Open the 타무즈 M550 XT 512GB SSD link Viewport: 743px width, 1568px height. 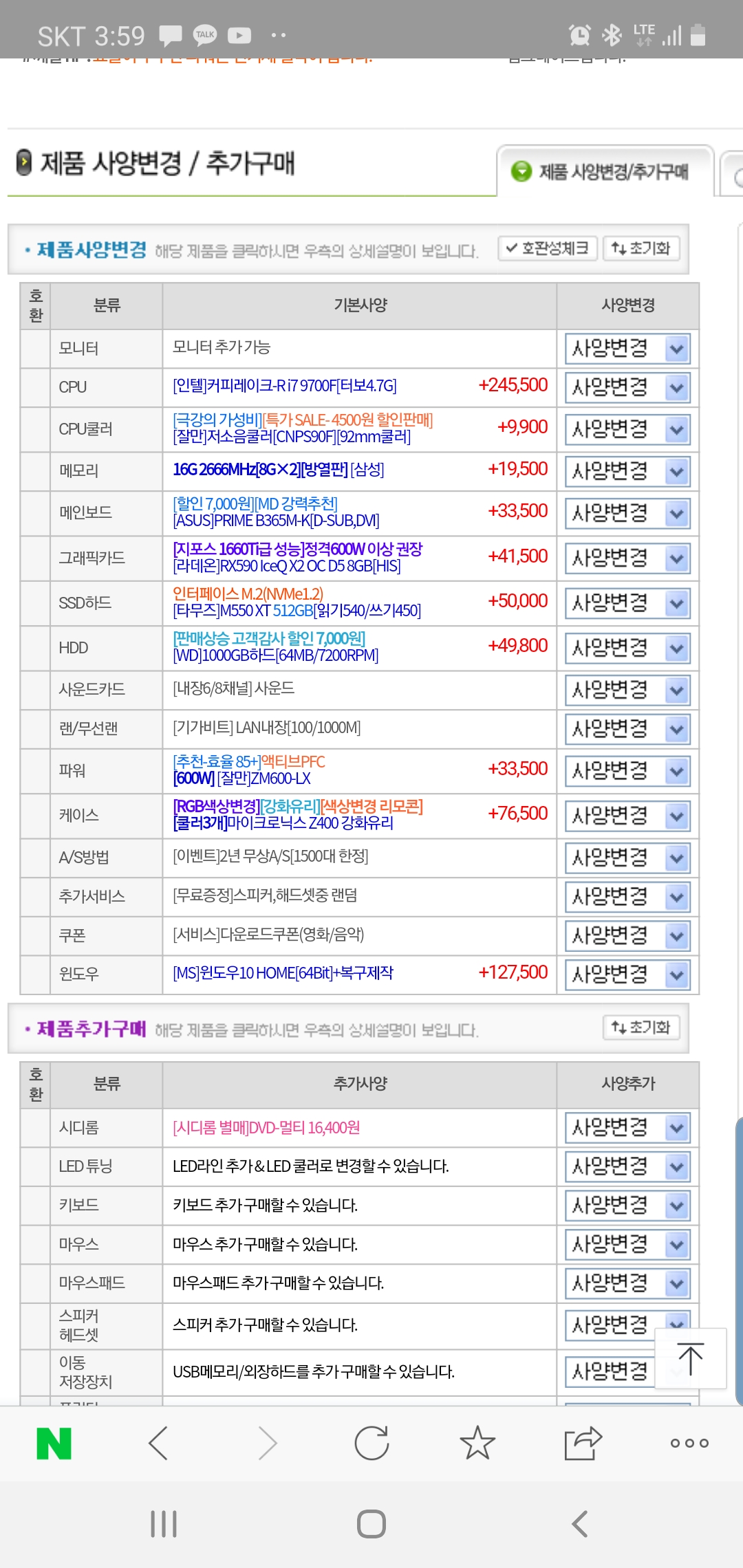click(297, 611)
